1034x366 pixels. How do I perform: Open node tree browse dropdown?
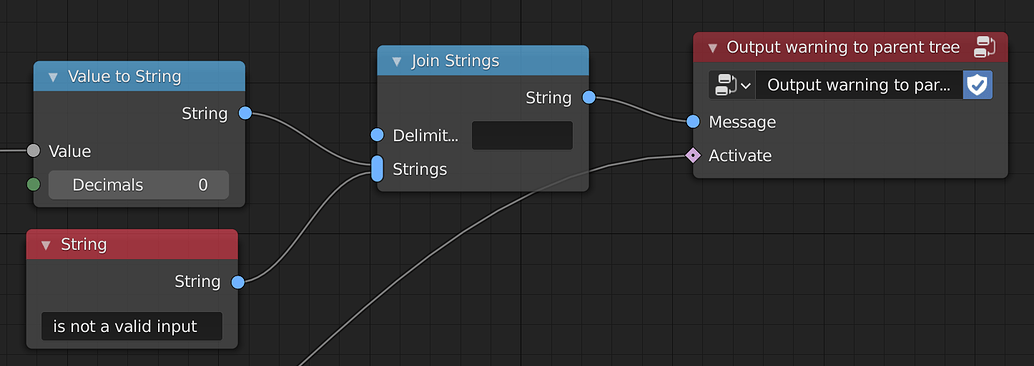pyautogui.click(x=732, y=85)
